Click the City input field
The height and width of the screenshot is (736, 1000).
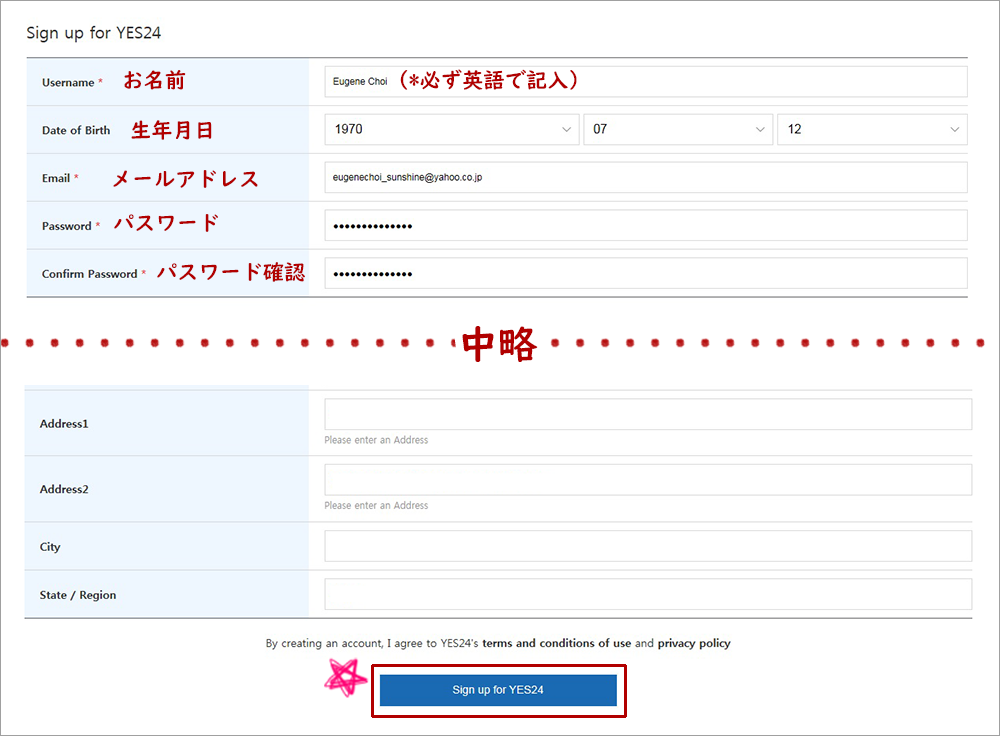pyautogui.click(x=648, y=546)
